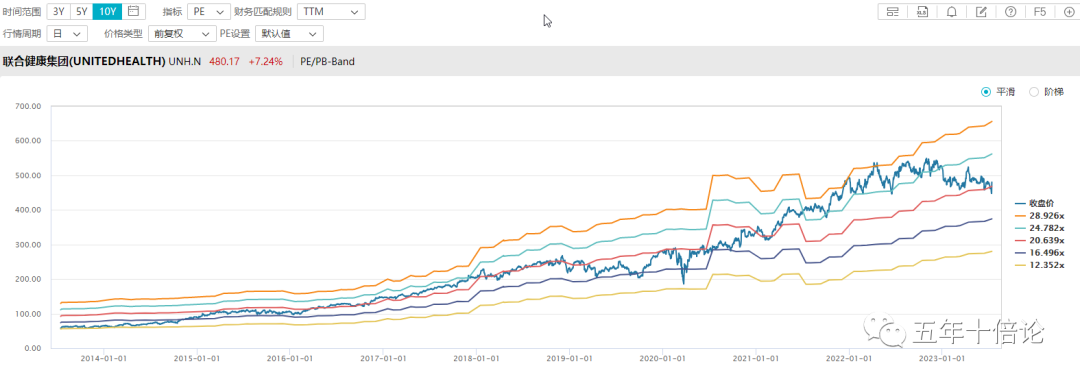This screenshot has width=1080, height=379.
Task: Open the 行情周期 日 dropdown
Action: [x=67, y=33]
